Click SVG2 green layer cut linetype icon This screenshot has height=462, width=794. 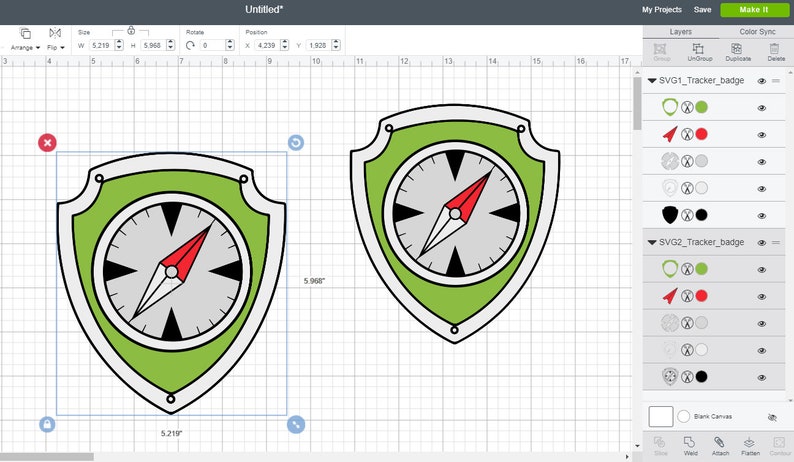point(687,269)
